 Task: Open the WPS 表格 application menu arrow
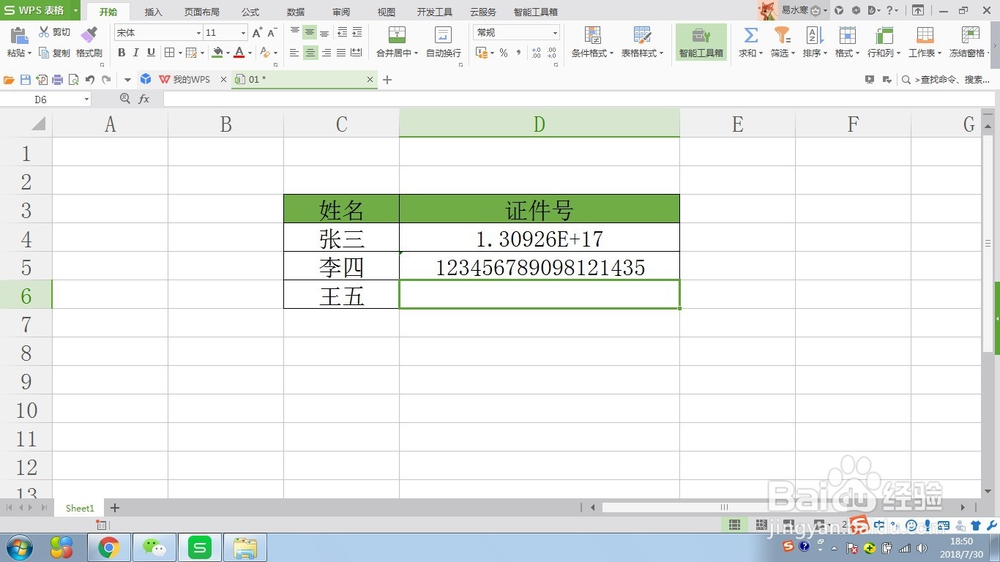(75, 10)
